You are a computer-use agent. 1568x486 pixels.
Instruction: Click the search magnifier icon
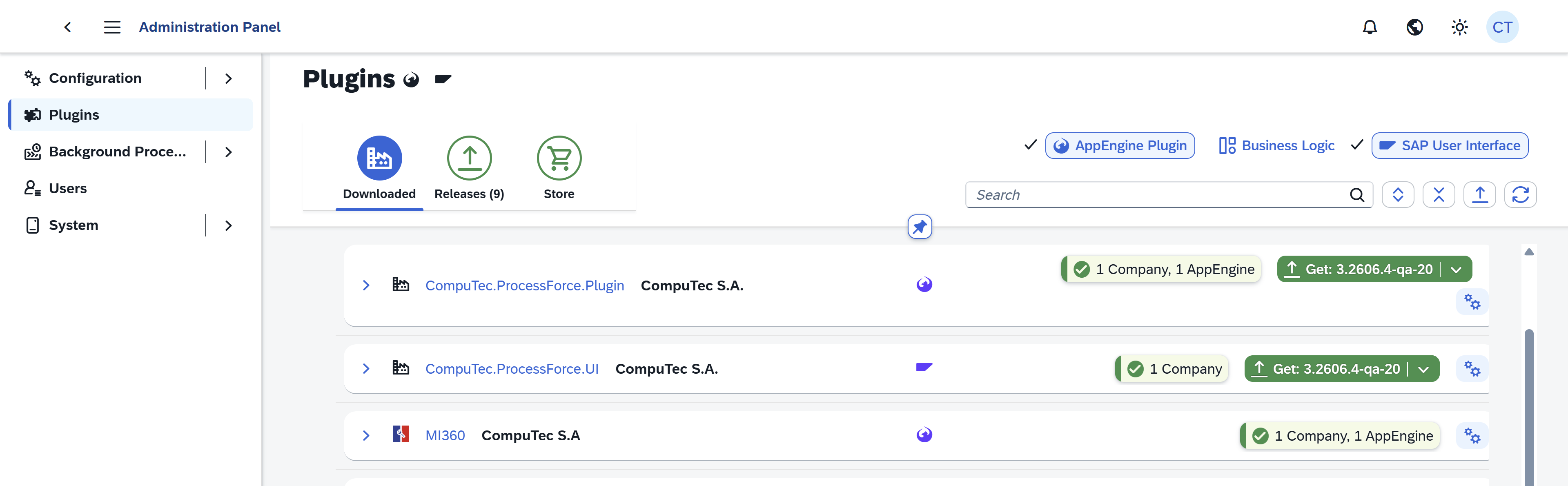tap(1357, 195)
